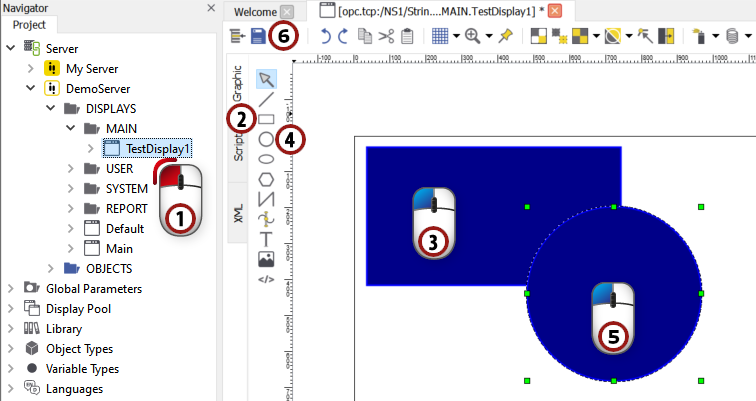Viewport: 756px width, 401px height.
Task: Click the first black-yellow checker icon
Action: coord(539,36)
